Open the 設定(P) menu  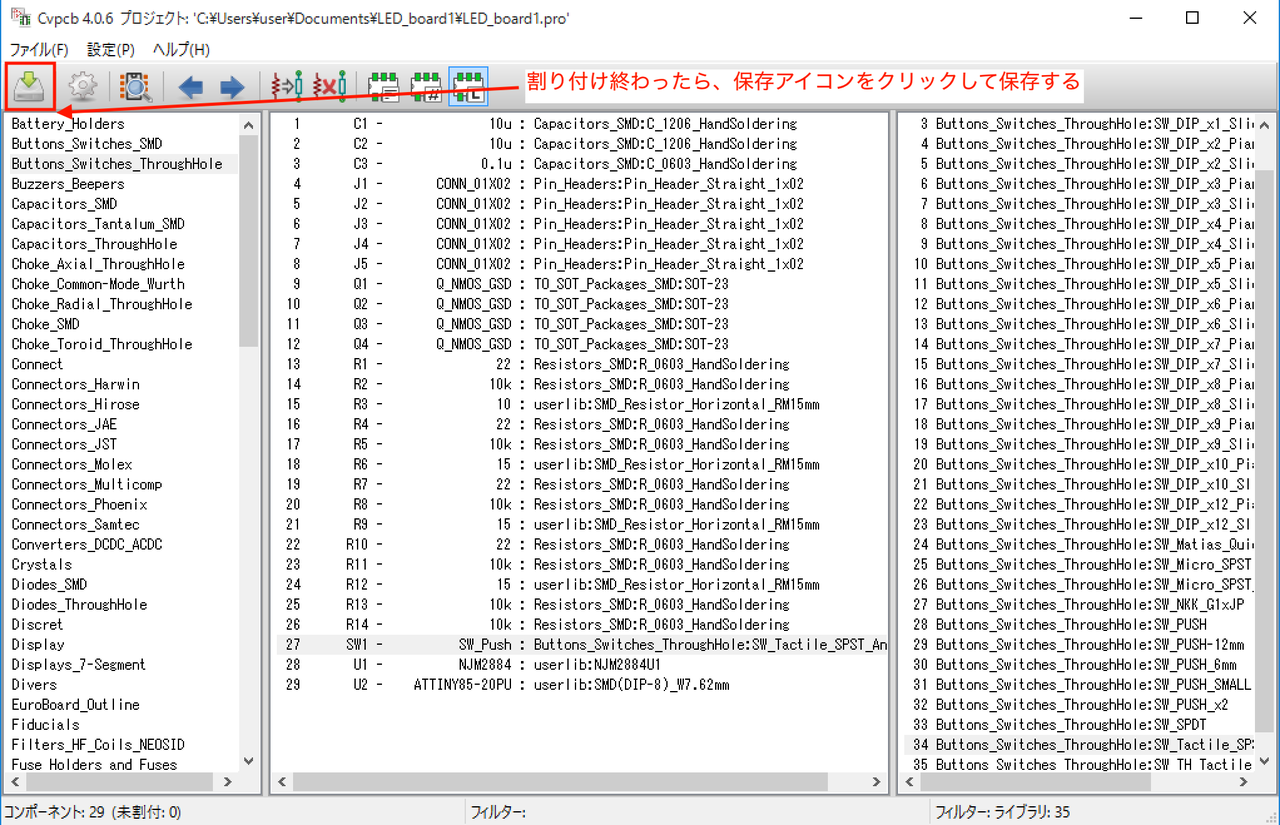click(x=110, y=49)
